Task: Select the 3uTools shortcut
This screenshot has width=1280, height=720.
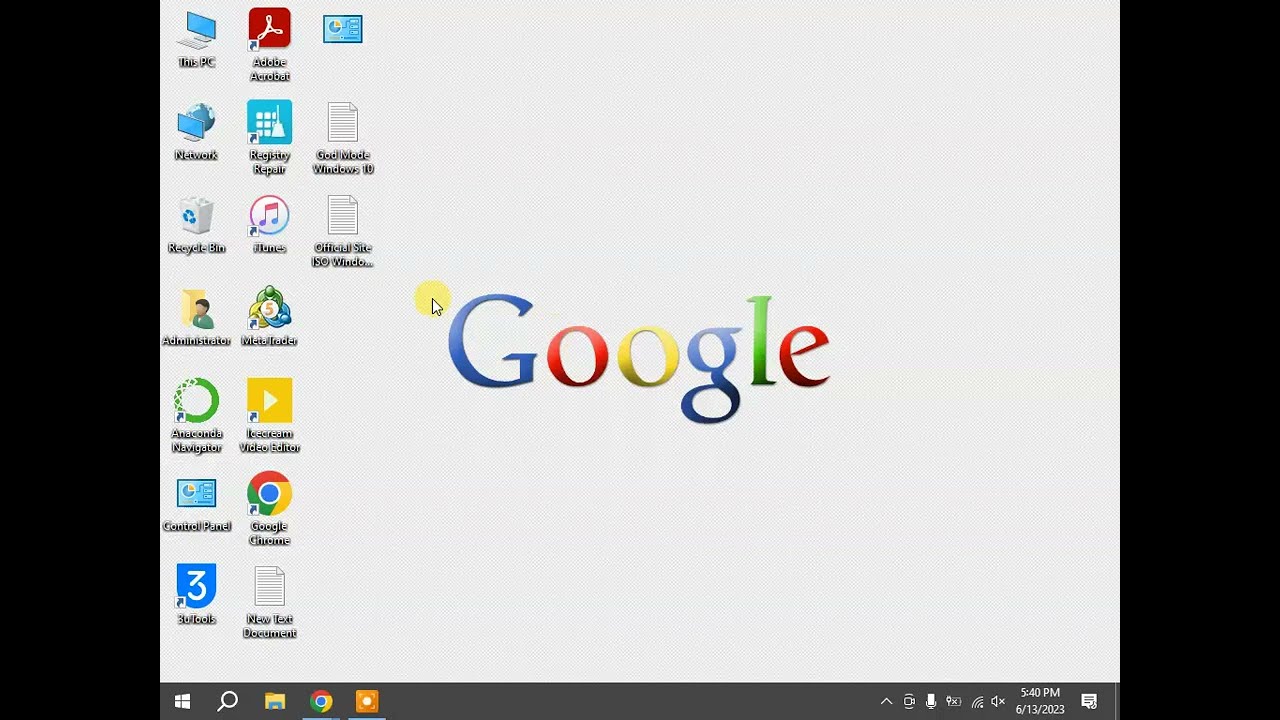Action: click(196, 596)
